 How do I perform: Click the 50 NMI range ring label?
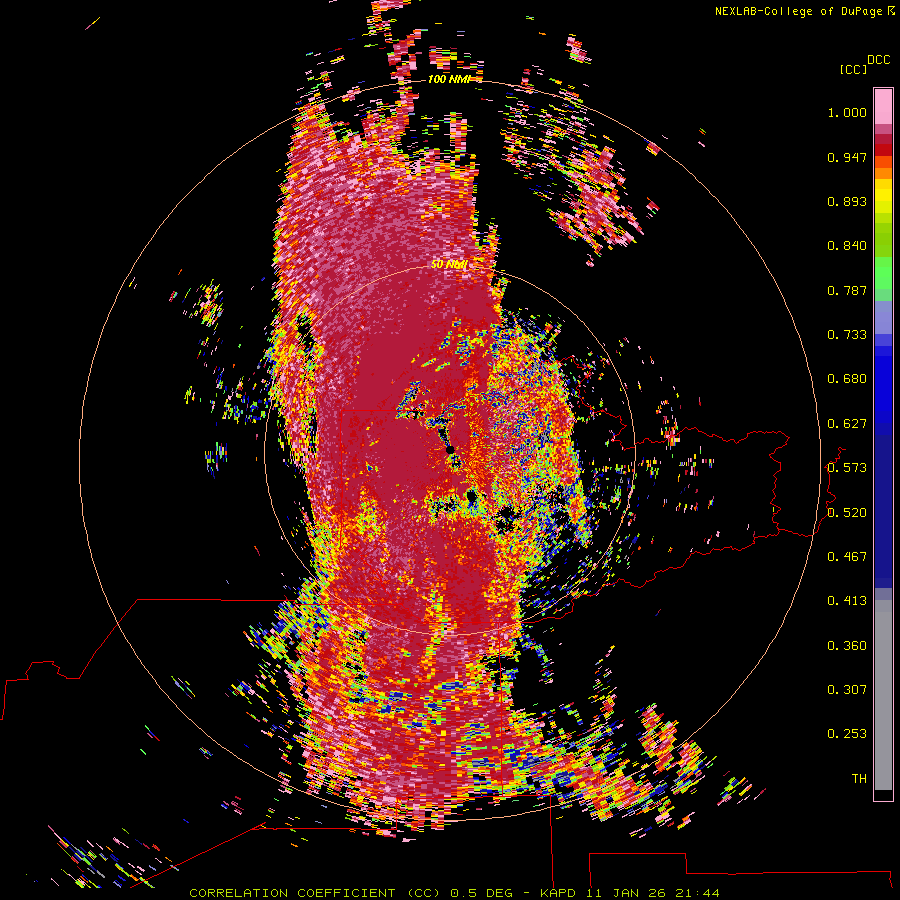(449, 264)
